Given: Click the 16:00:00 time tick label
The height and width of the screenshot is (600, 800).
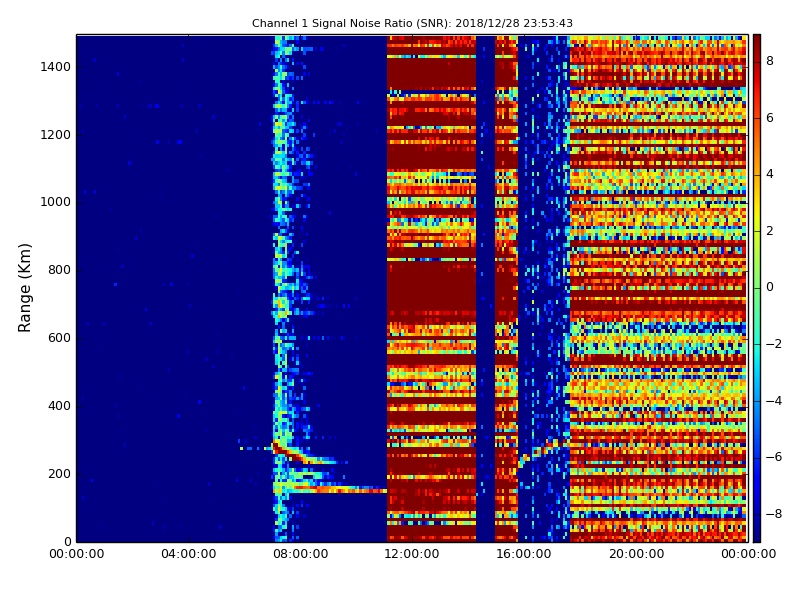Looking at the screenshot, I should [x=523, y=554].
